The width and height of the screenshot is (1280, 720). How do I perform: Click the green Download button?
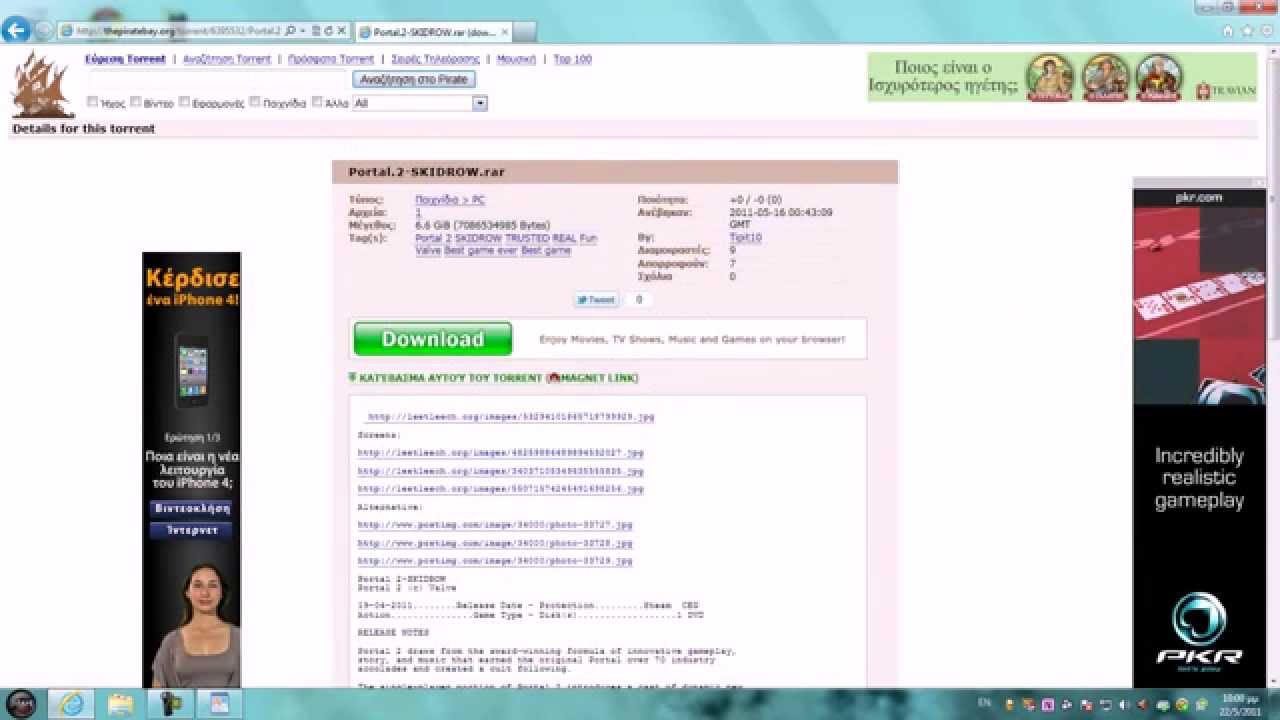pos(433,339)
